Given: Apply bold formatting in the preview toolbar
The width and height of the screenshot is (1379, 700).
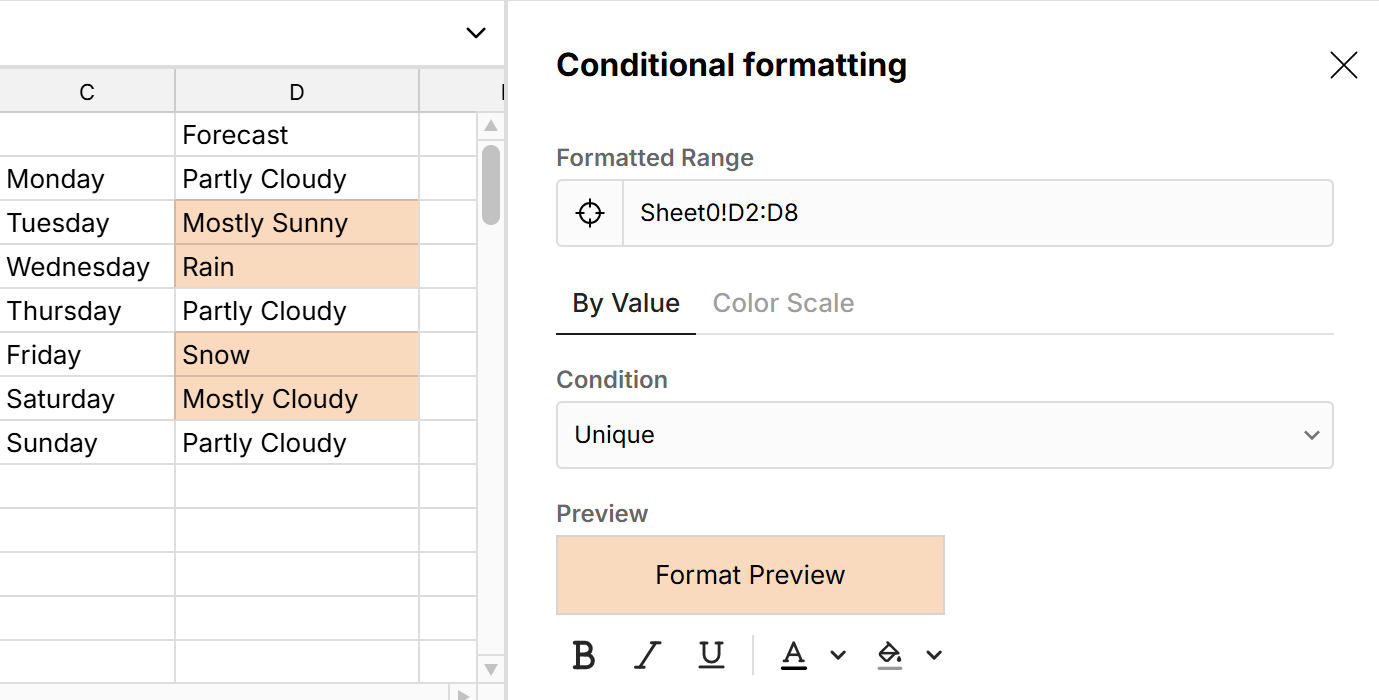Looking at the screenshot, I should [x=583, y=655].
